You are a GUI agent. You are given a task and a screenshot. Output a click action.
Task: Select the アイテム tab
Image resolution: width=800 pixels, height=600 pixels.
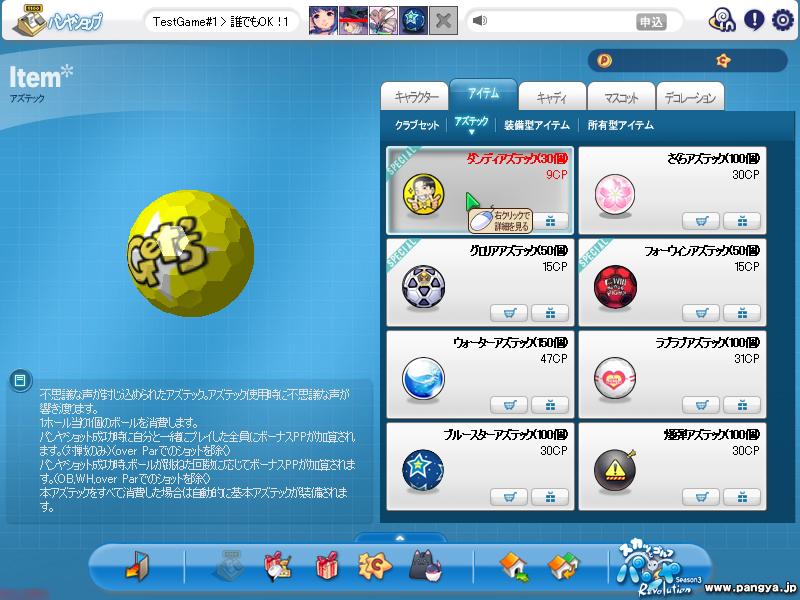483,94
